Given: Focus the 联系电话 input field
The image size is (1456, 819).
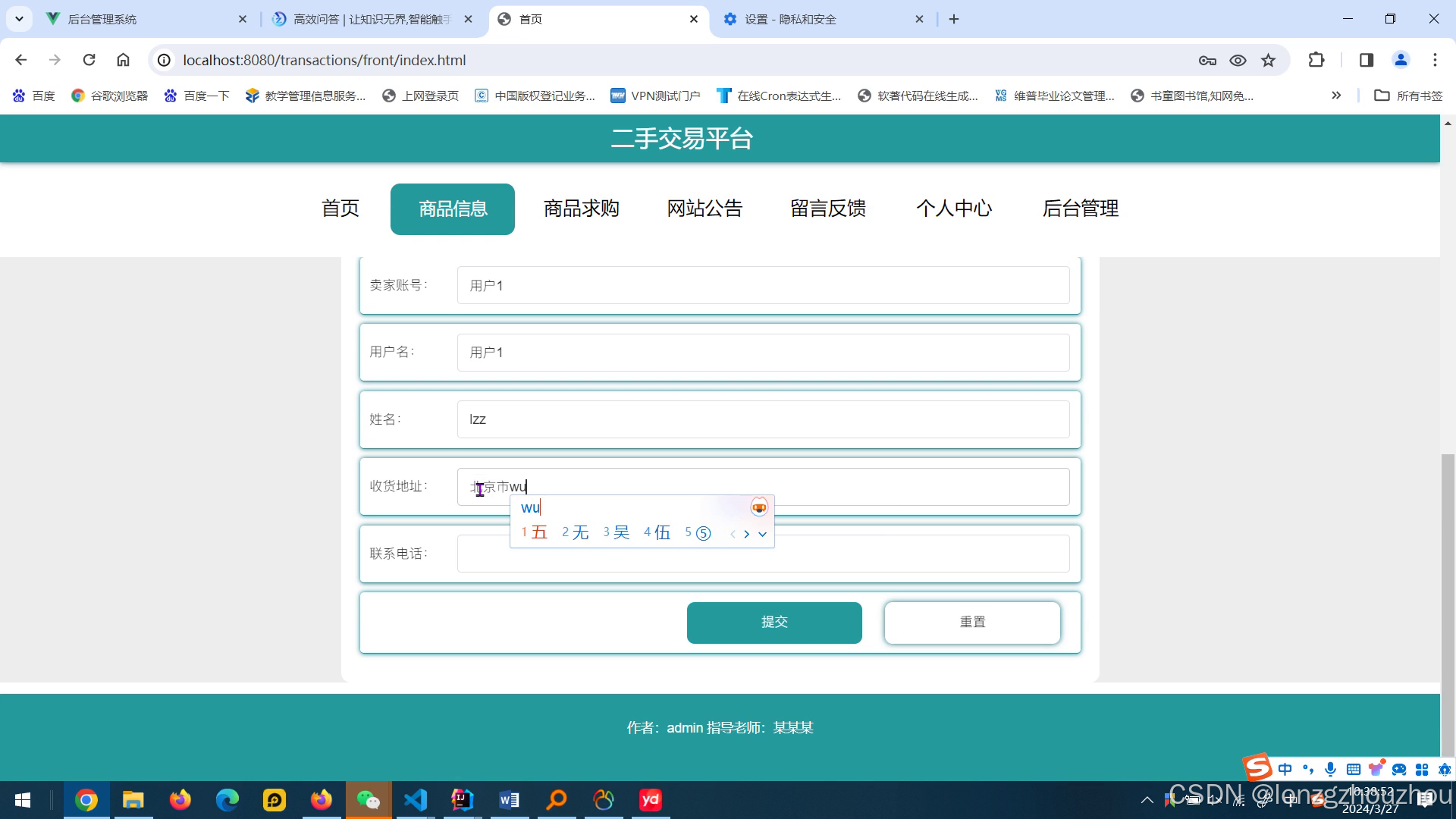Looking at the screenshot, I should click(x=910, y=554).
